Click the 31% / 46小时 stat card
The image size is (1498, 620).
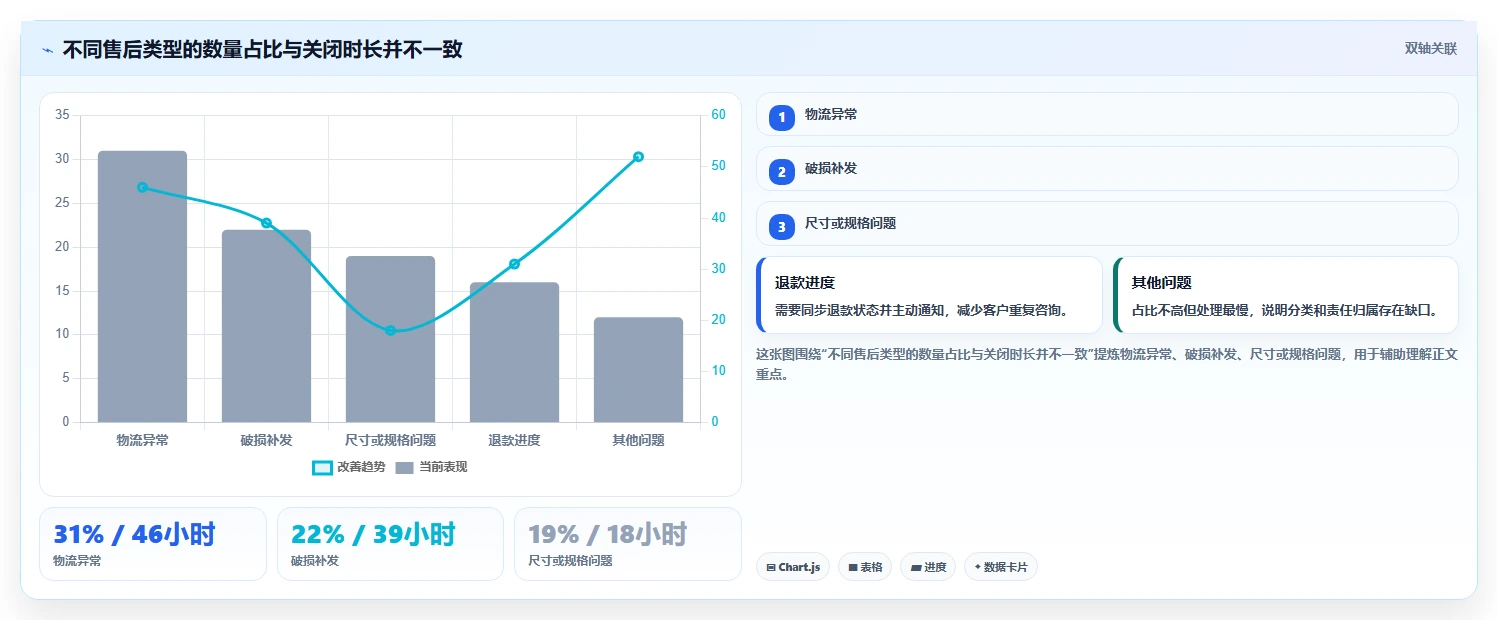point(152,544)
